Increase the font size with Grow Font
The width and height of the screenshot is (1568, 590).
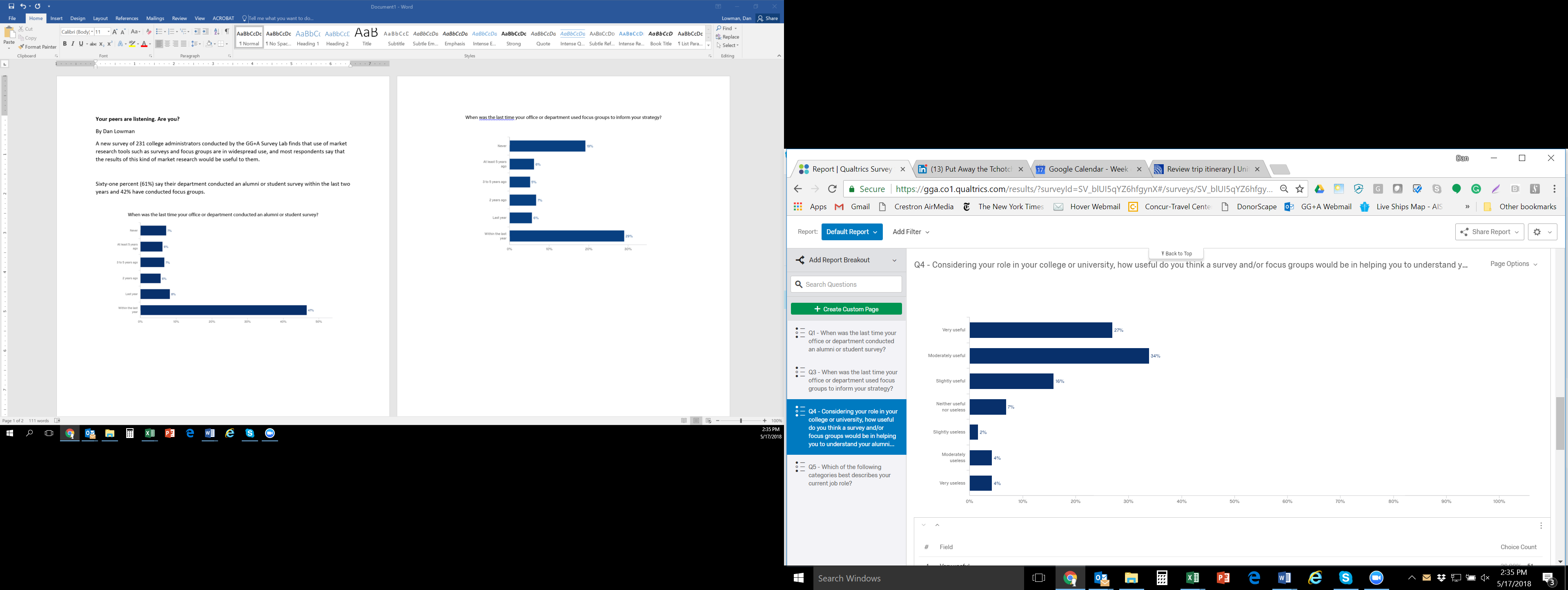(114, 31)
